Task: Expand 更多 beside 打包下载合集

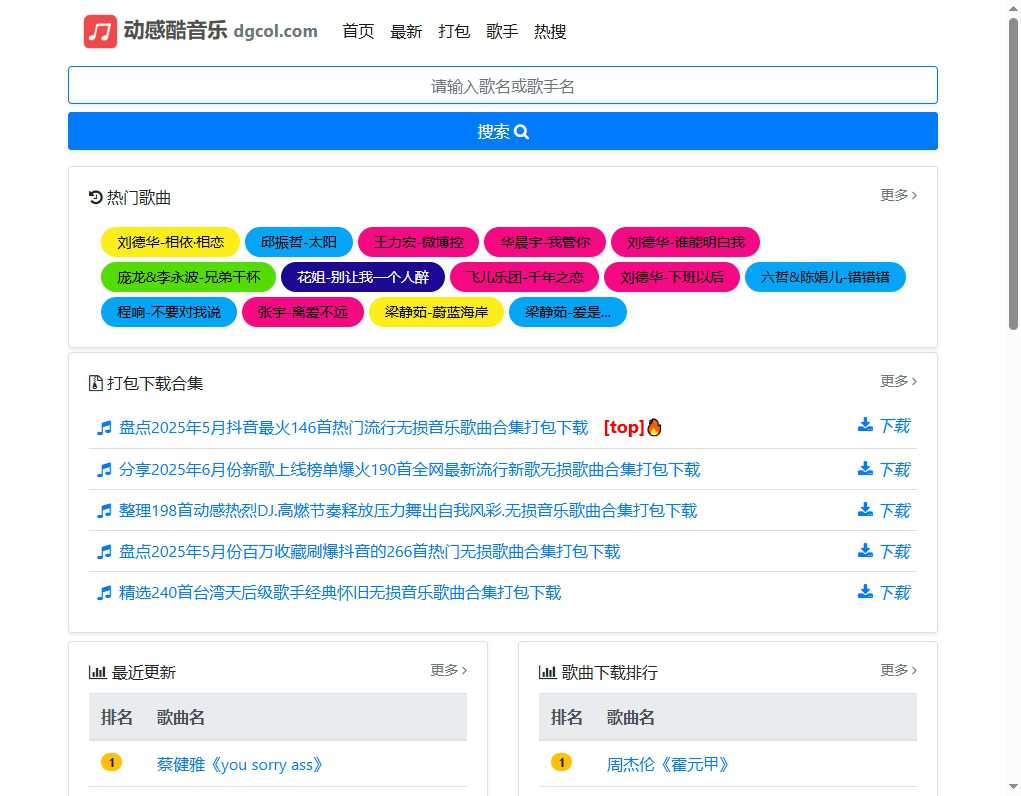Action: (x=896, y=380)
